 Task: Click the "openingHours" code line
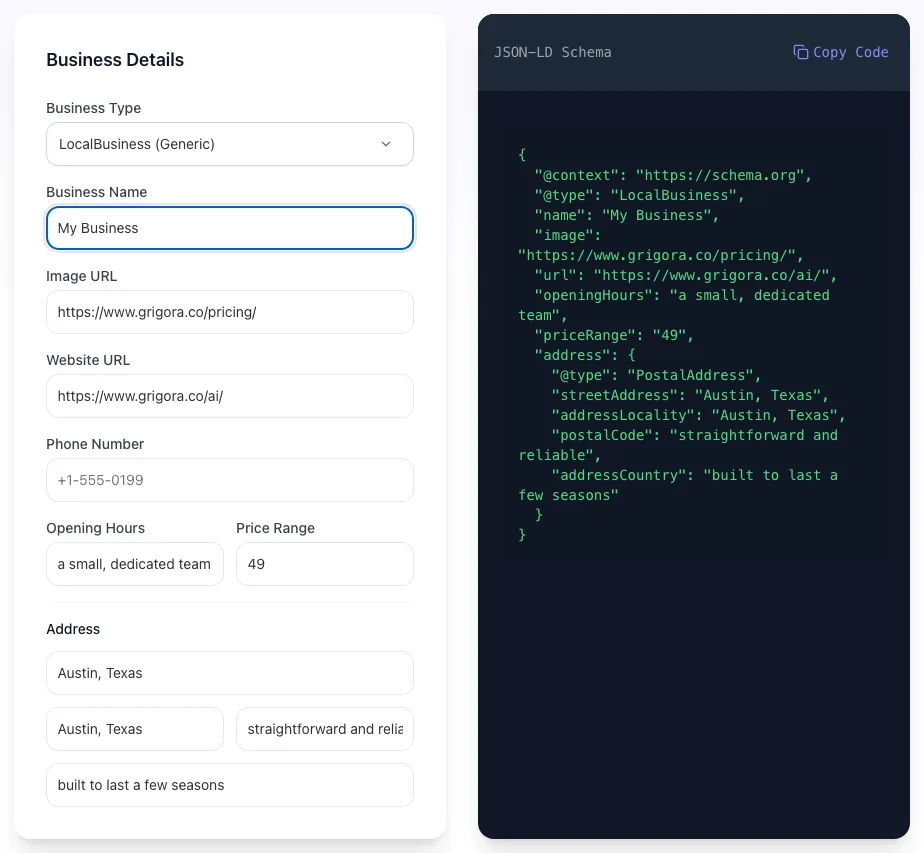[682, 296]
